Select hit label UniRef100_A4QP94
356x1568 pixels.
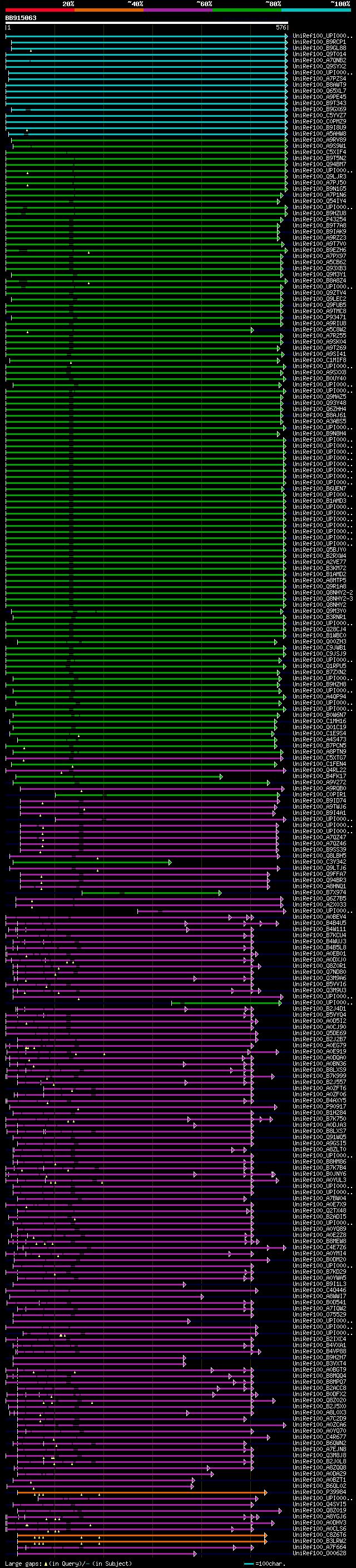(319, 696)
